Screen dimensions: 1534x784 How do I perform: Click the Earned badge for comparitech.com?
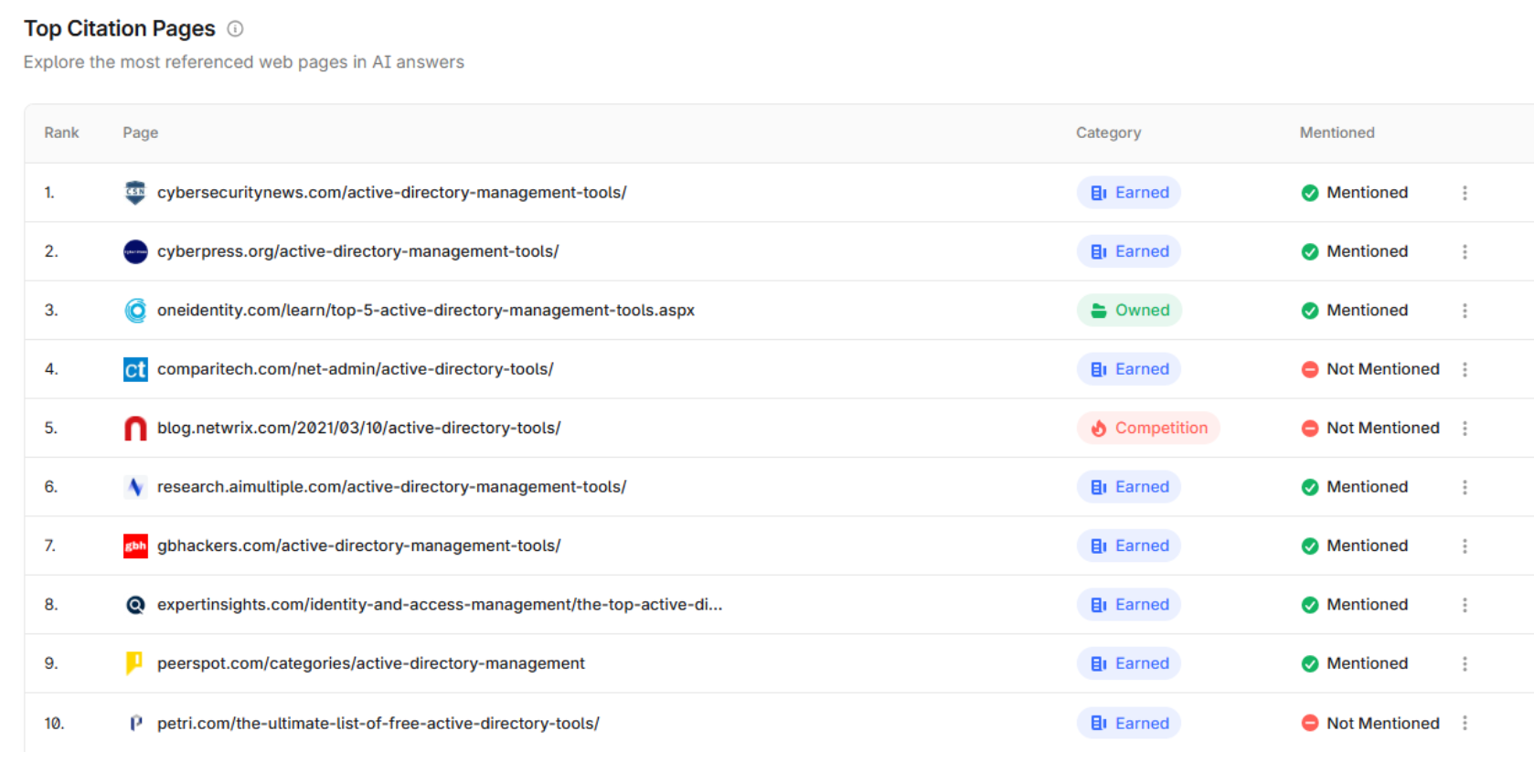click(x=1129, y=369)
